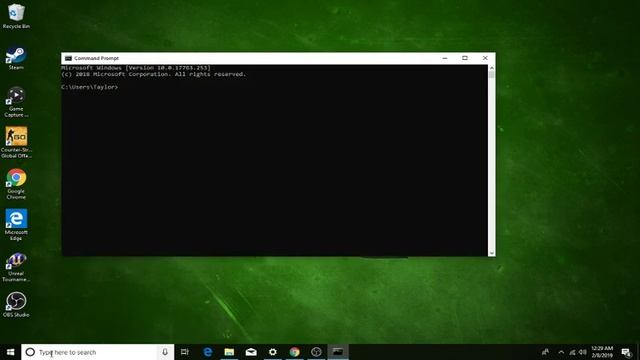Click the Command Prompt taskbar button
The image size is (640, 360).
338,352
